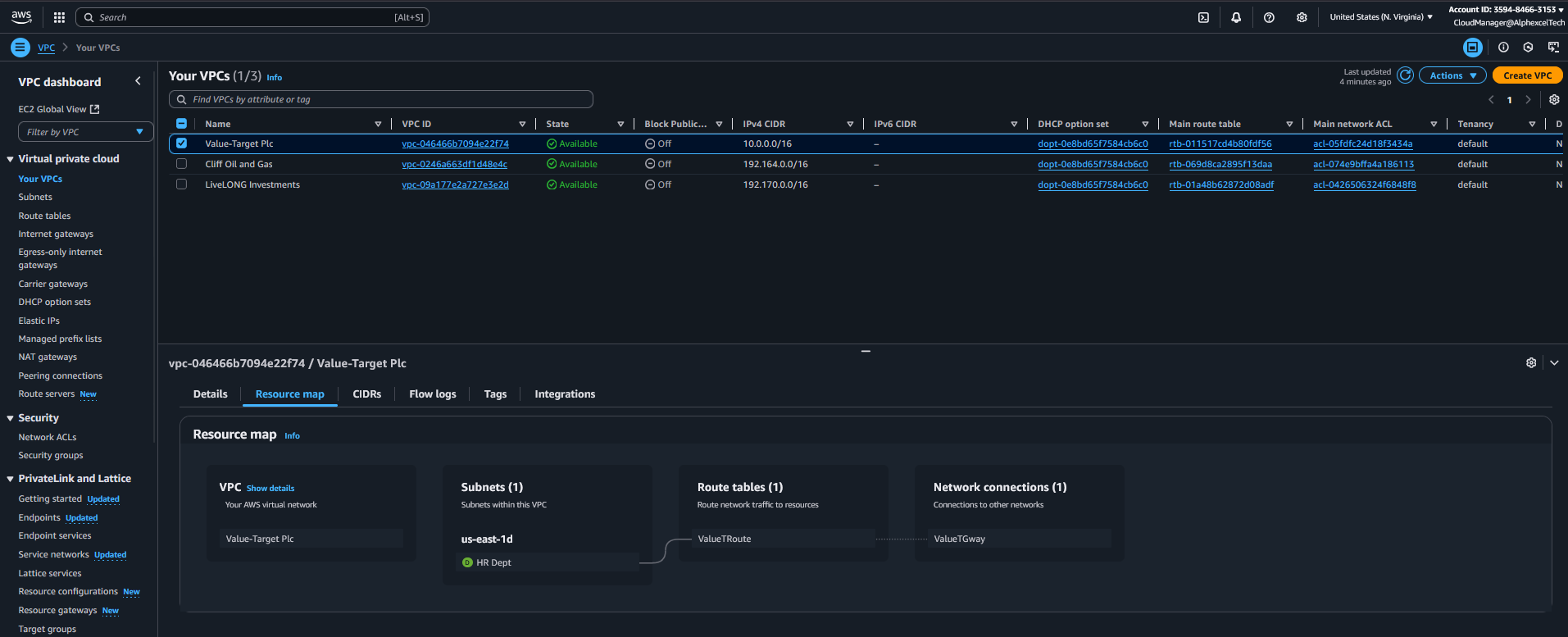Open VPC ID vpc-046466b7094e22f74 link
Image resolution: width=1568 pixels, height=637 pixels.
click(x=455, y=143)
